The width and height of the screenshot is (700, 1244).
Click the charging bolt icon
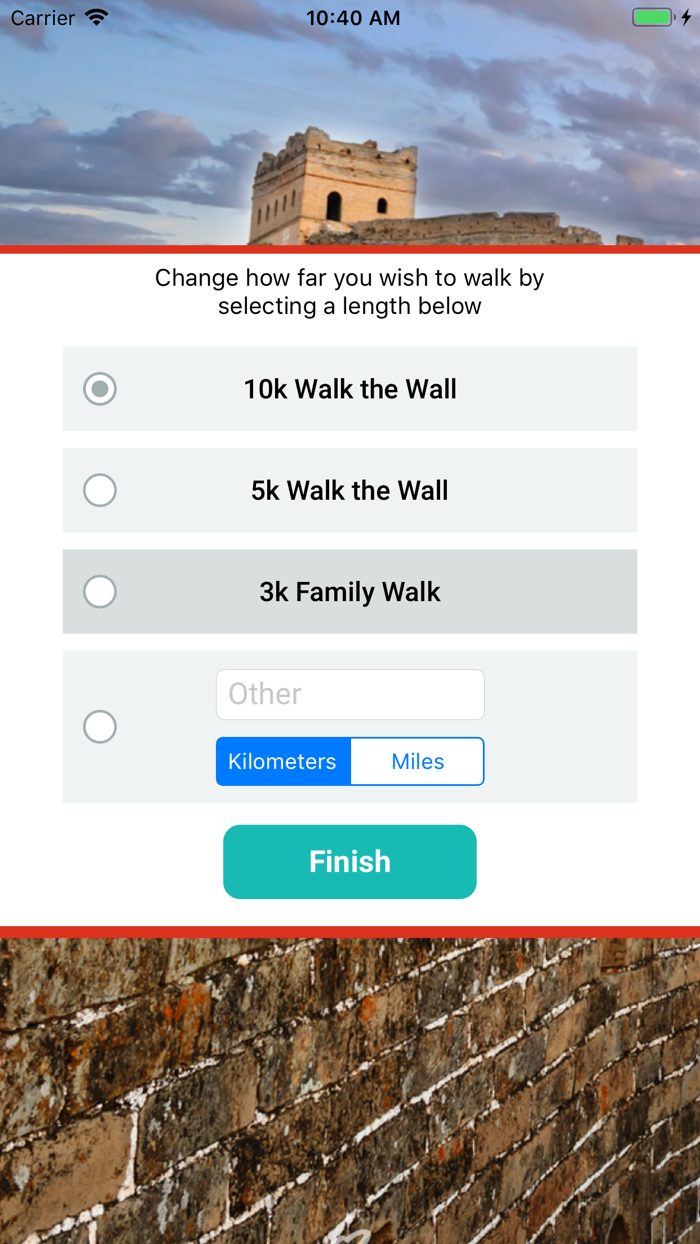(685, 17)
